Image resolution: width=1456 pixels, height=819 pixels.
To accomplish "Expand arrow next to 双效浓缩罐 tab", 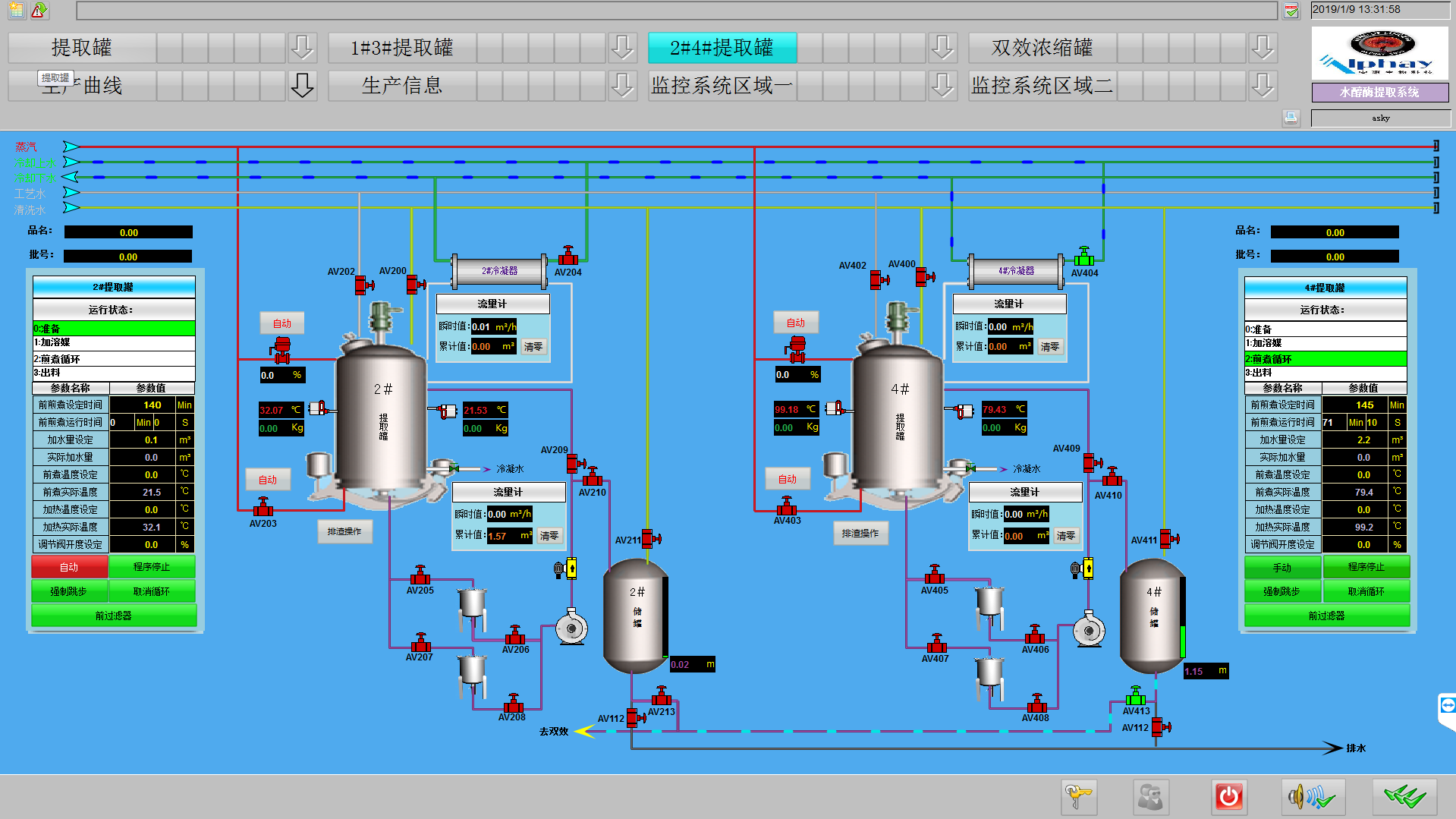I will (1263, 48).
